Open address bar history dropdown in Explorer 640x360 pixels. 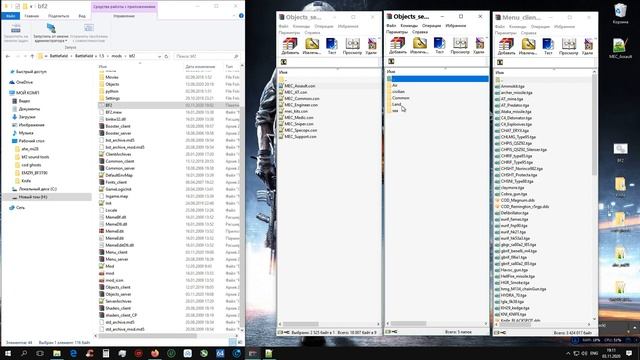(x=159, y=56)
